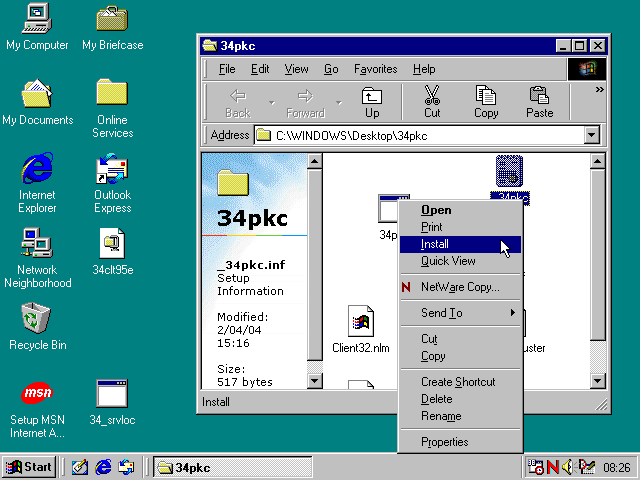640x480 pixels.
Task: Expand the toolbar overflow chevron
Action: click(x=599, y=90)
